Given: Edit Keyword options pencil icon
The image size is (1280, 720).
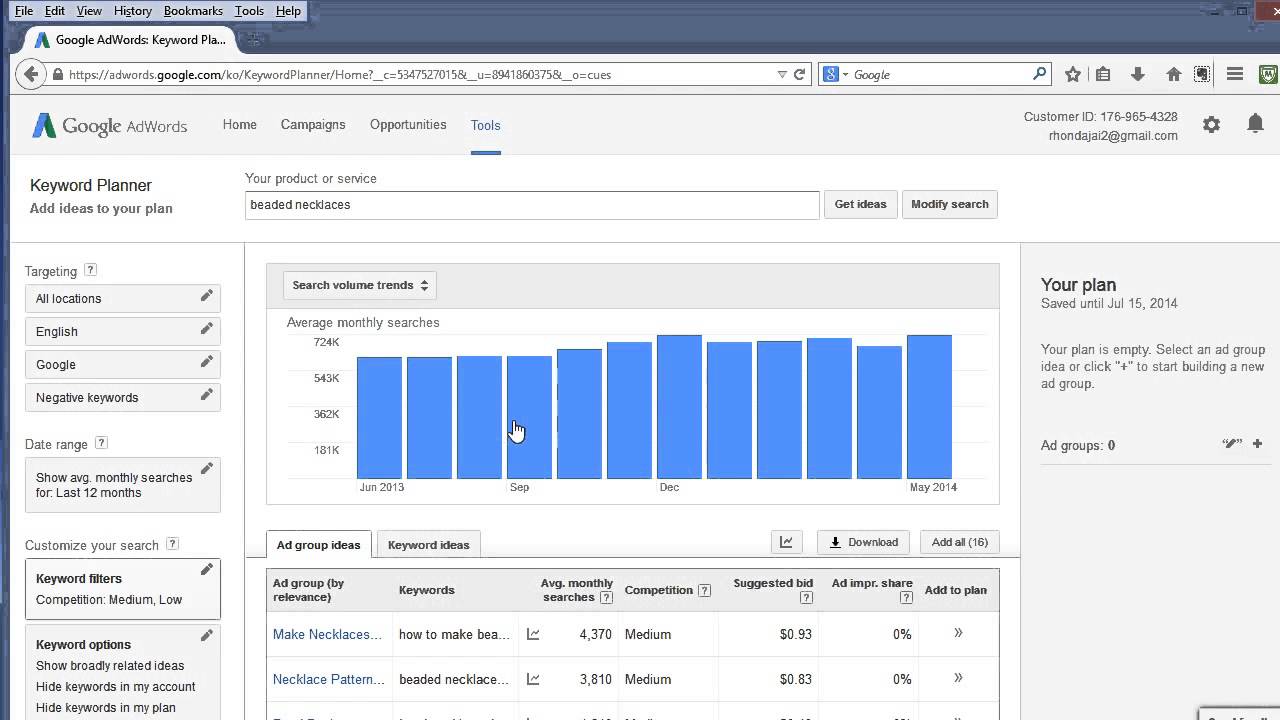Looking at the screenshot, I should (x=206, y=635).
